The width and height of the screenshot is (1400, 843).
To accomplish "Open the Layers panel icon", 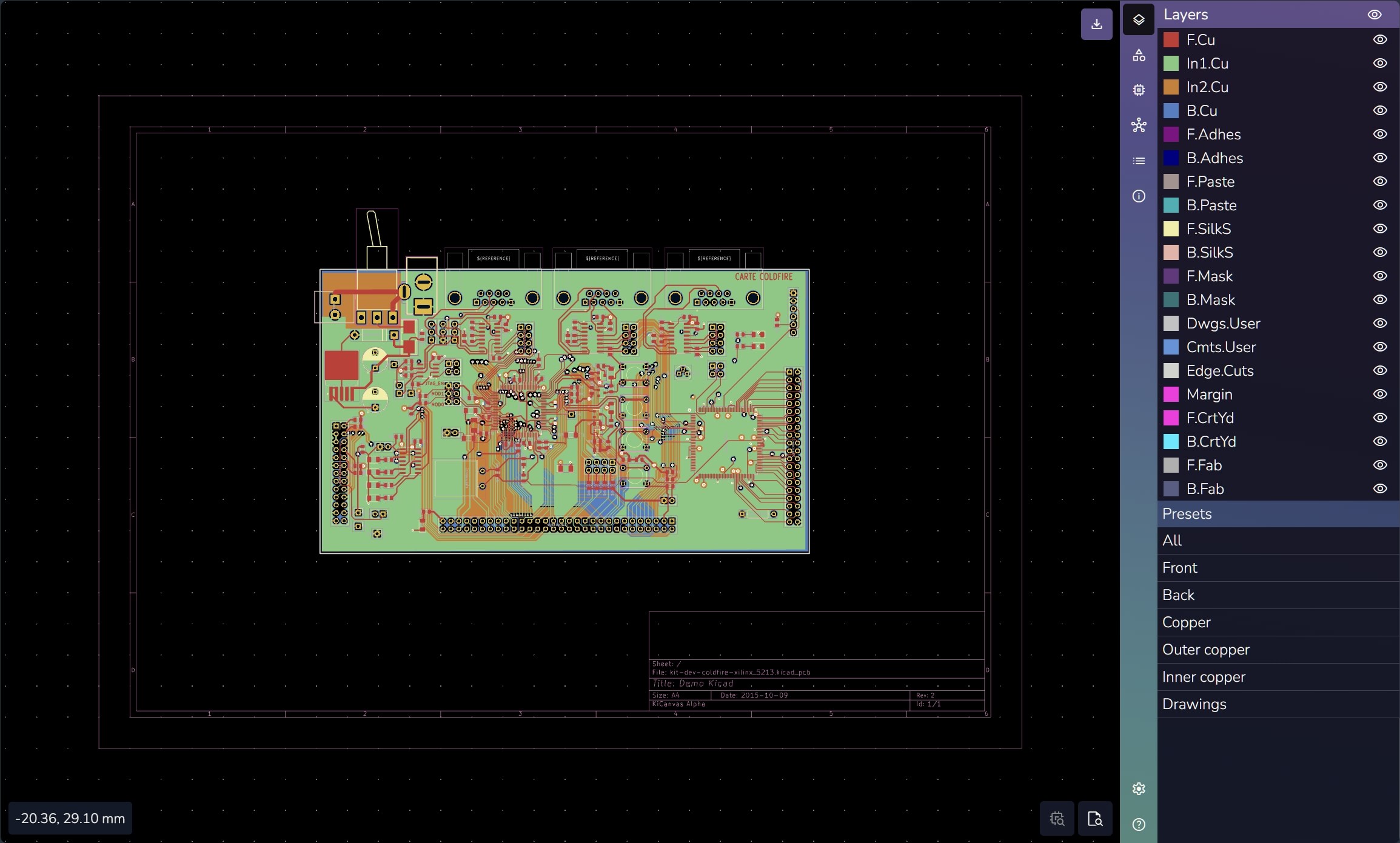I will coord(1139,19).
